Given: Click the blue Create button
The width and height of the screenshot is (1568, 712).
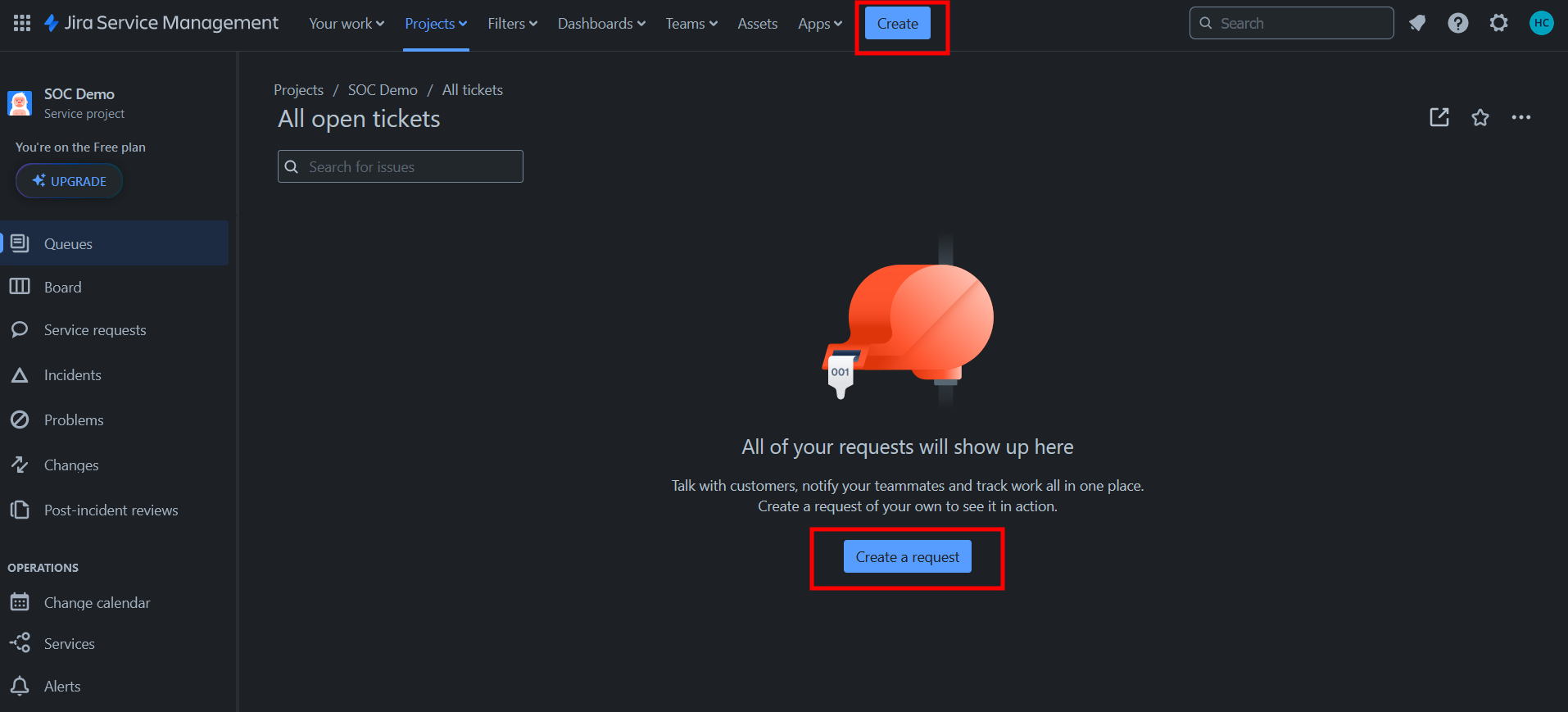Looking at the screenshot, I should coord(898,24).
